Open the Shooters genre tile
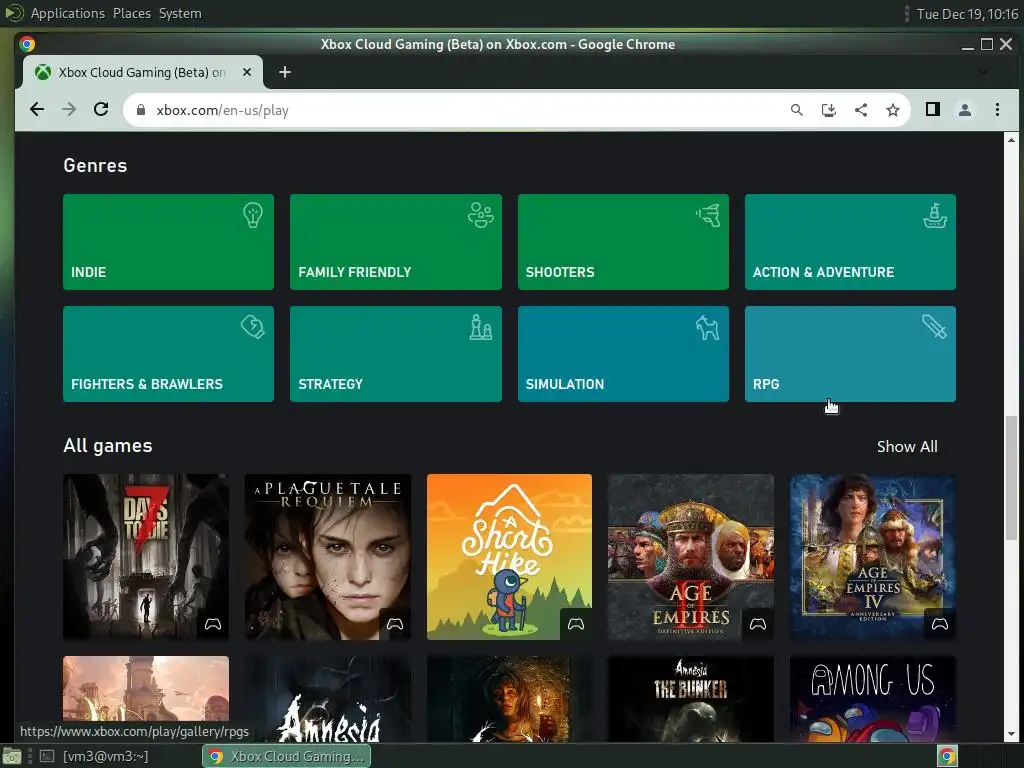The image size is (1024, 768). [623, 242]
